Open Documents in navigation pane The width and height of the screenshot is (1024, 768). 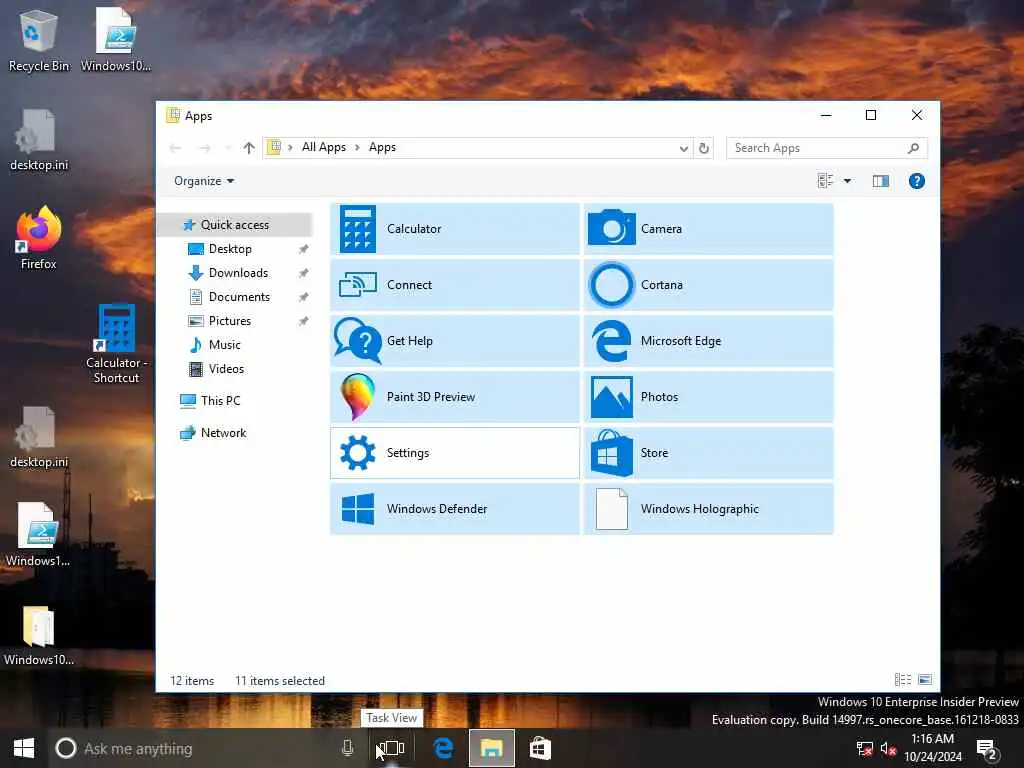point(239,297)
